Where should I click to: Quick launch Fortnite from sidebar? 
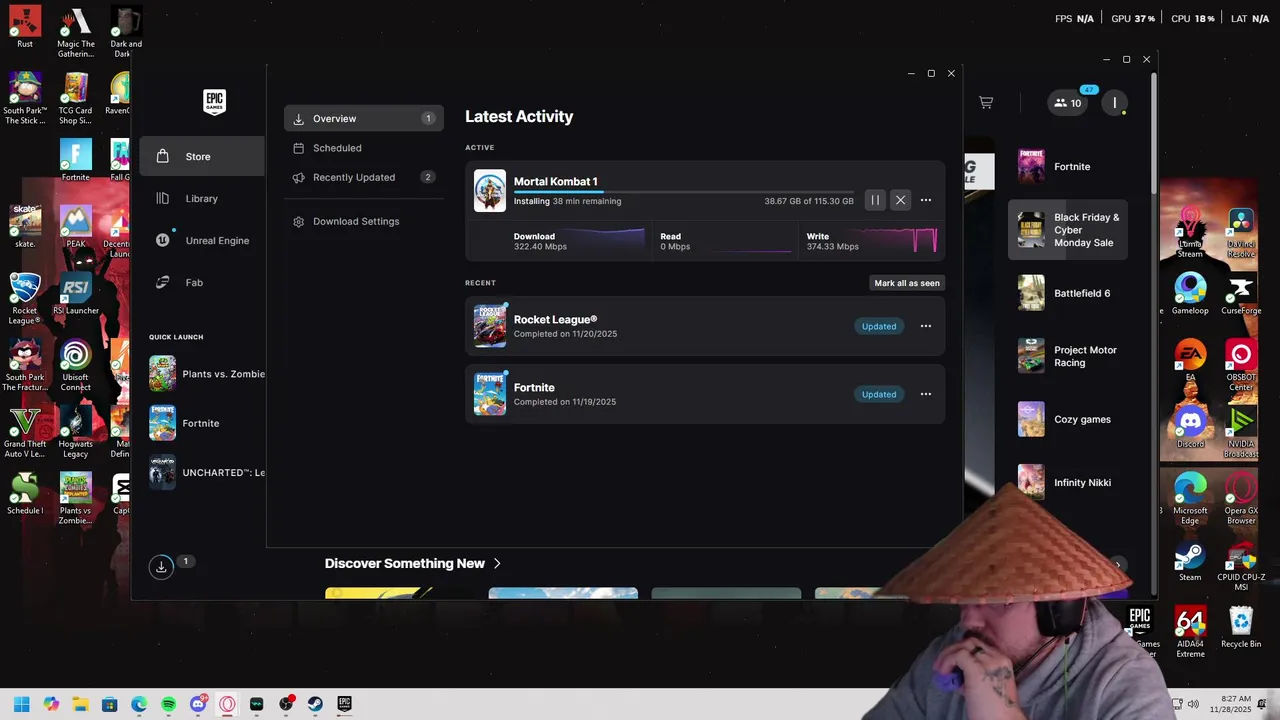[x=206, y=423]
